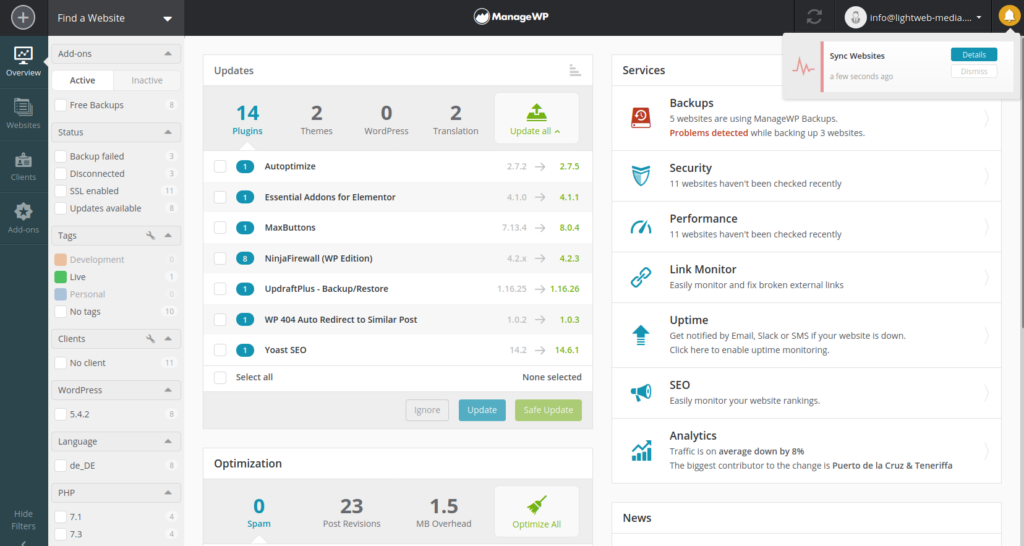This screenshot has width=1024, height=546.
Task: Click the Analytics chart icon
Action: 641,450
